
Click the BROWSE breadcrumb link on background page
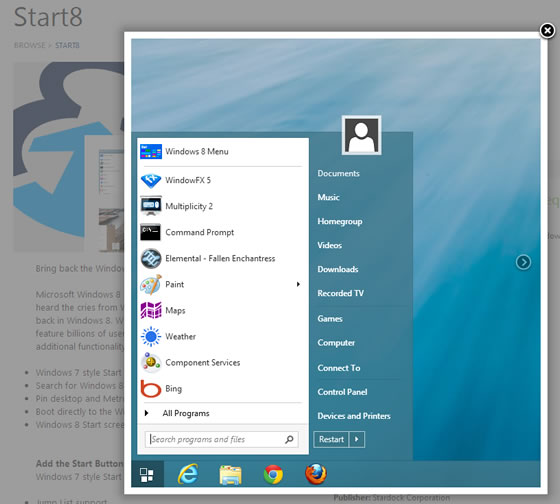click(x=30, y=45)
